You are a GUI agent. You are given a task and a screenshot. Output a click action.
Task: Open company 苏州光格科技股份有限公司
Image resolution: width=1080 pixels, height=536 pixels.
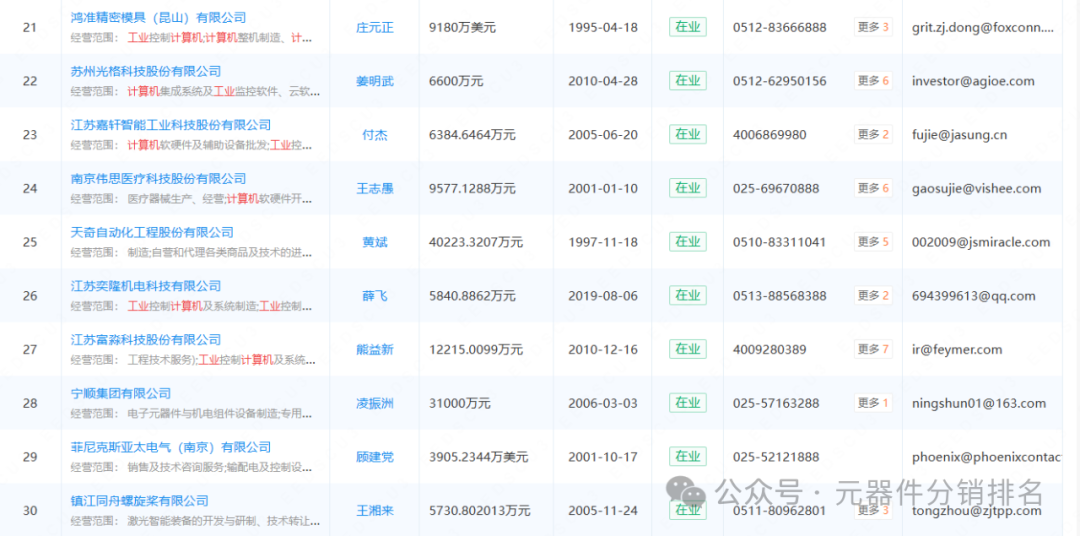145,72
